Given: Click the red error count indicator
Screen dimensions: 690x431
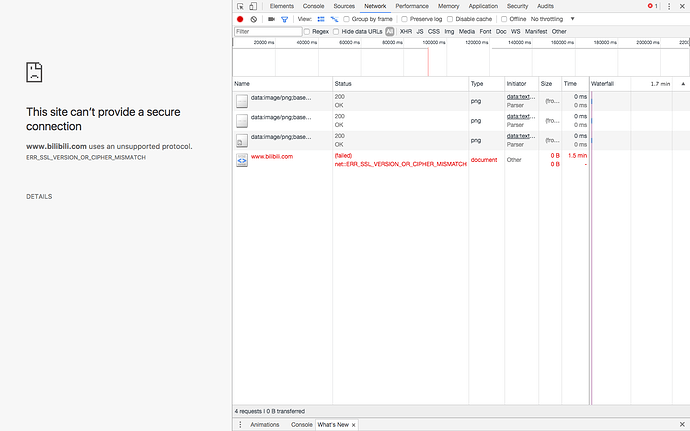Looking at the screenshot, I should click(653, 6).
